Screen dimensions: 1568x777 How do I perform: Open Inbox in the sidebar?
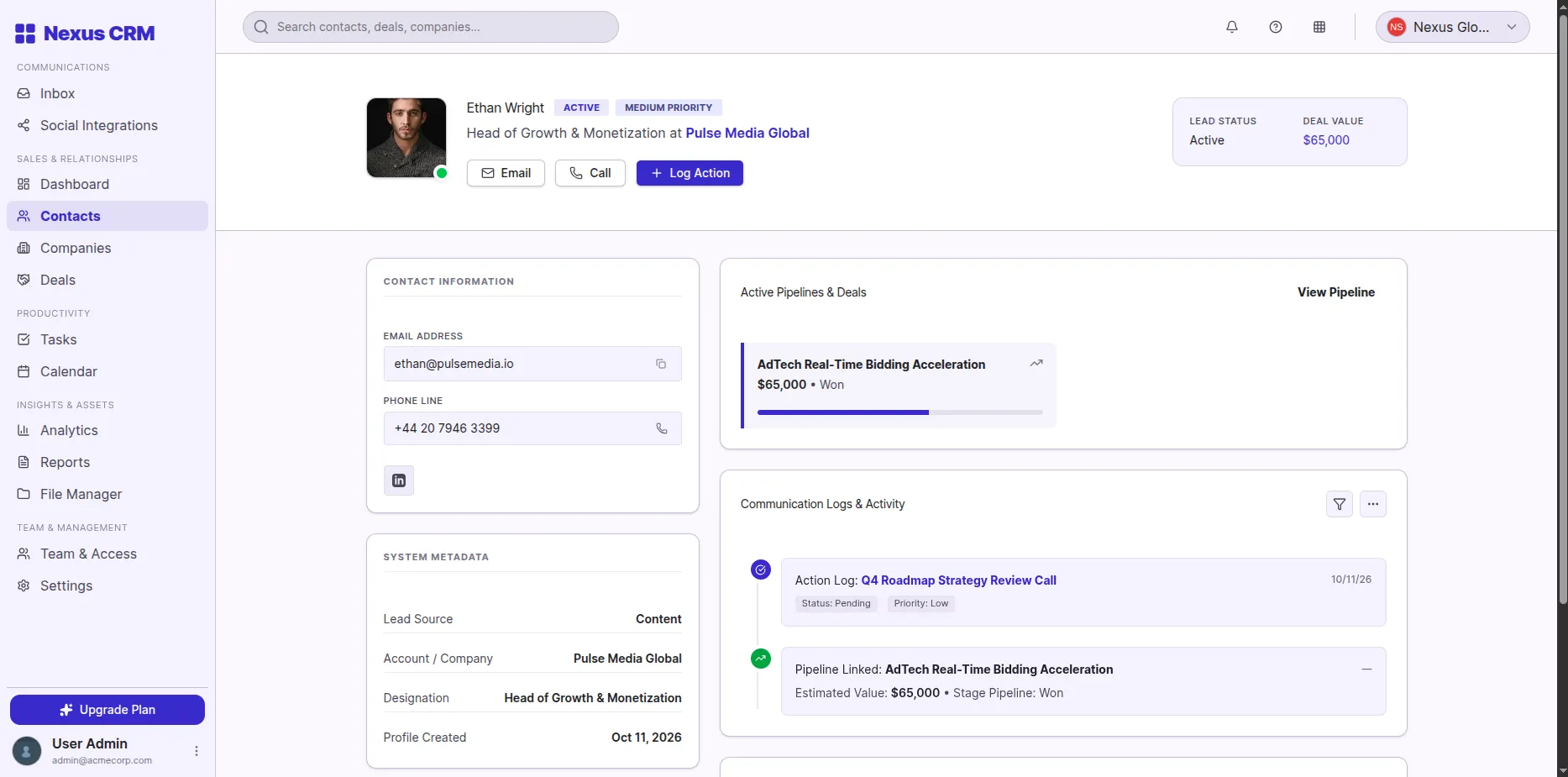tap(108, 93)
